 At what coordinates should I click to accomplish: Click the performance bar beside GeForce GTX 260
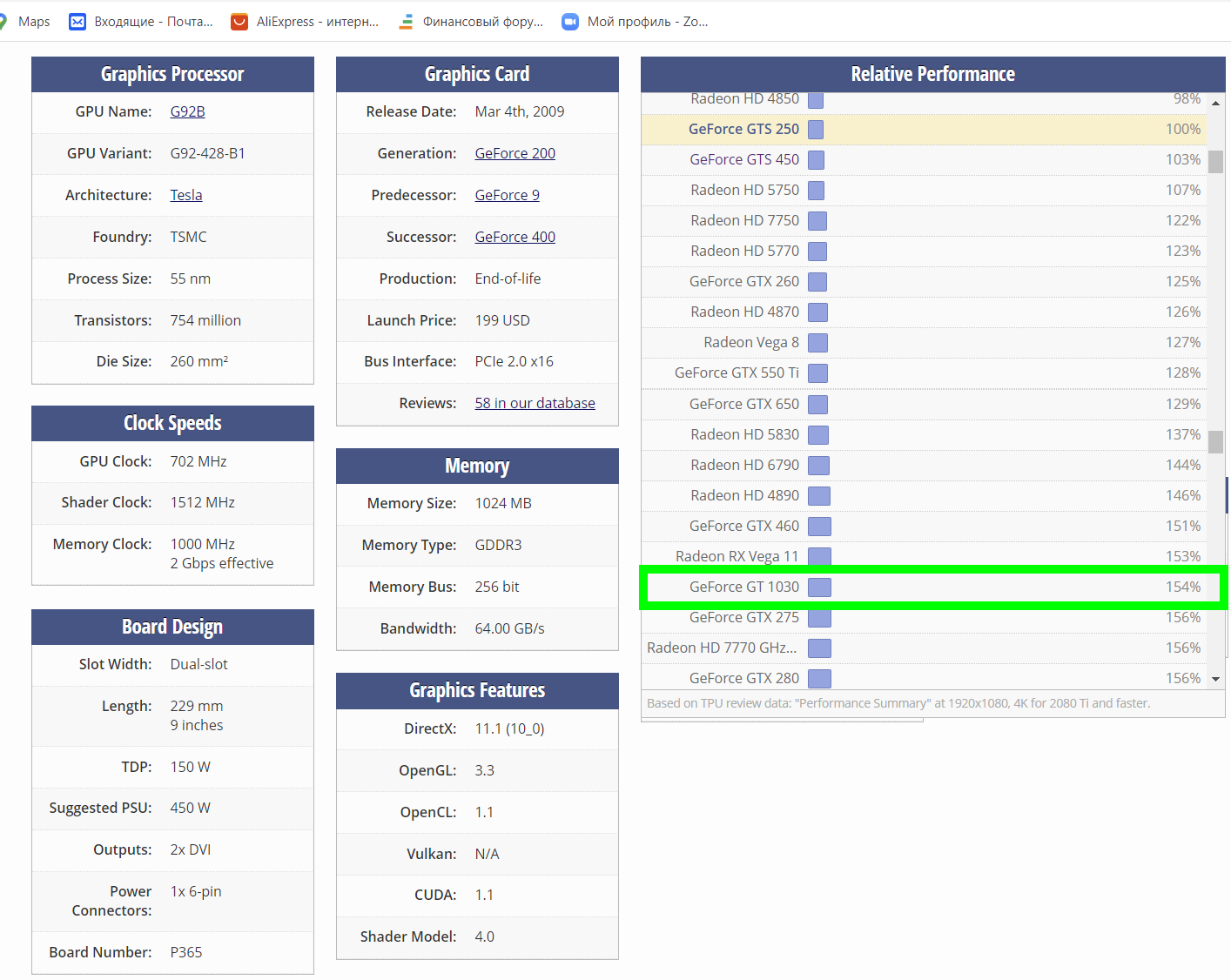[x=817, y=282]
